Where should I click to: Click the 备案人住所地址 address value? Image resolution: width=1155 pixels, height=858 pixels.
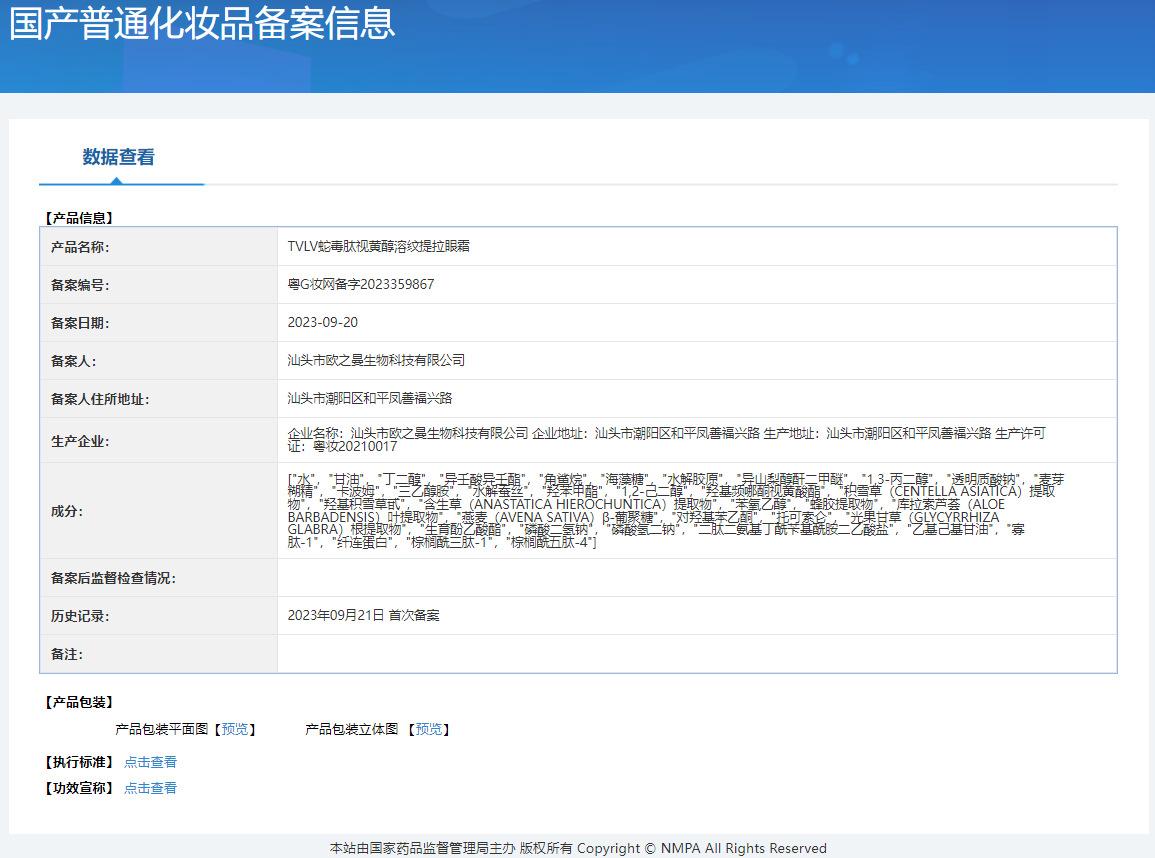pos(370,398)
